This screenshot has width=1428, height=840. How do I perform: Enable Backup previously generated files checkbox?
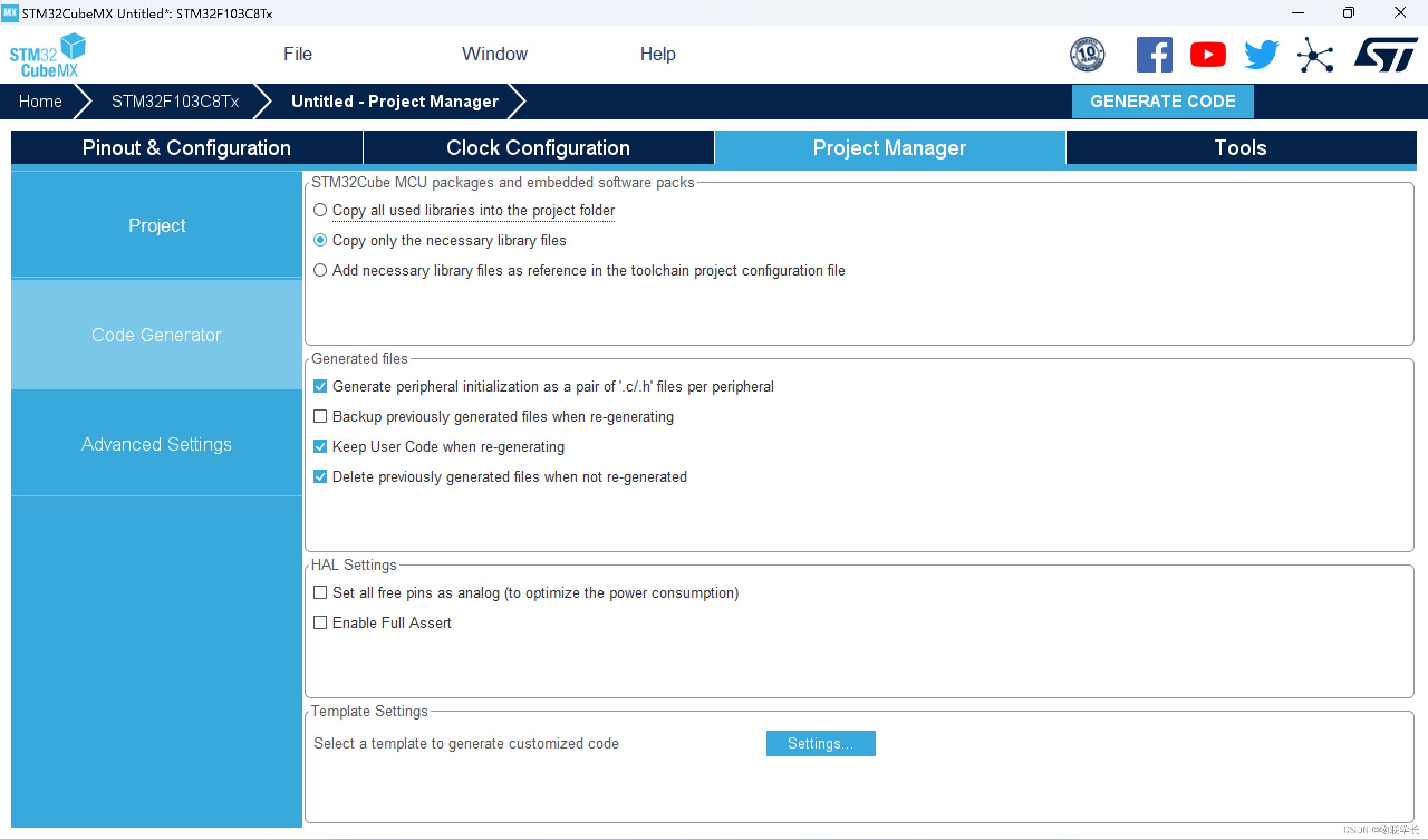(320, 417)
